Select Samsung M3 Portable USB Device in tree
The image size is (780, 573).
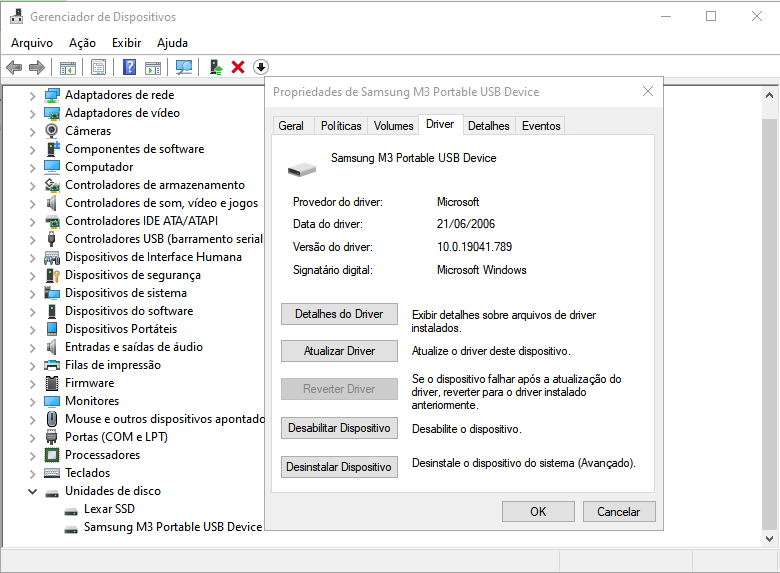click(173, 527)
